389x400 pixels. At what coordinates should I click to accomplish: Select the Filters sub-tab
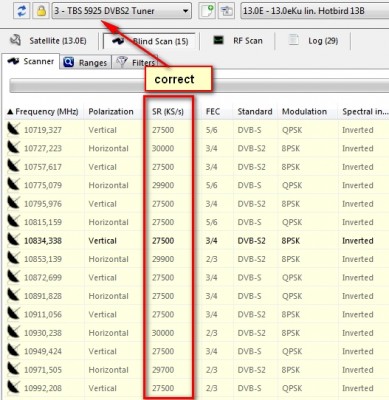coord(135,62)
